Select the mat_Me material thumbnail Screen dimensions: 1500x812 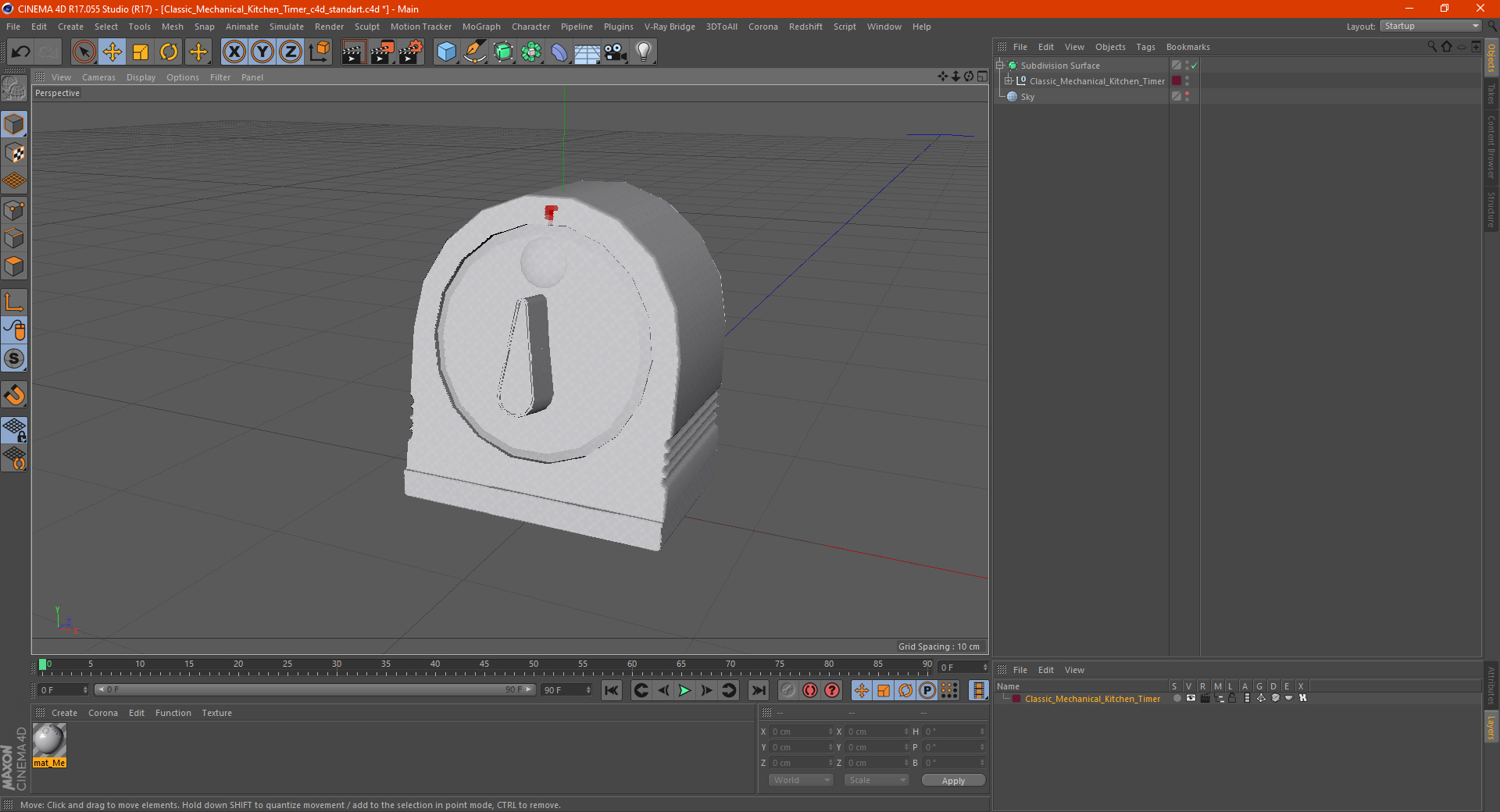[49, 745]
